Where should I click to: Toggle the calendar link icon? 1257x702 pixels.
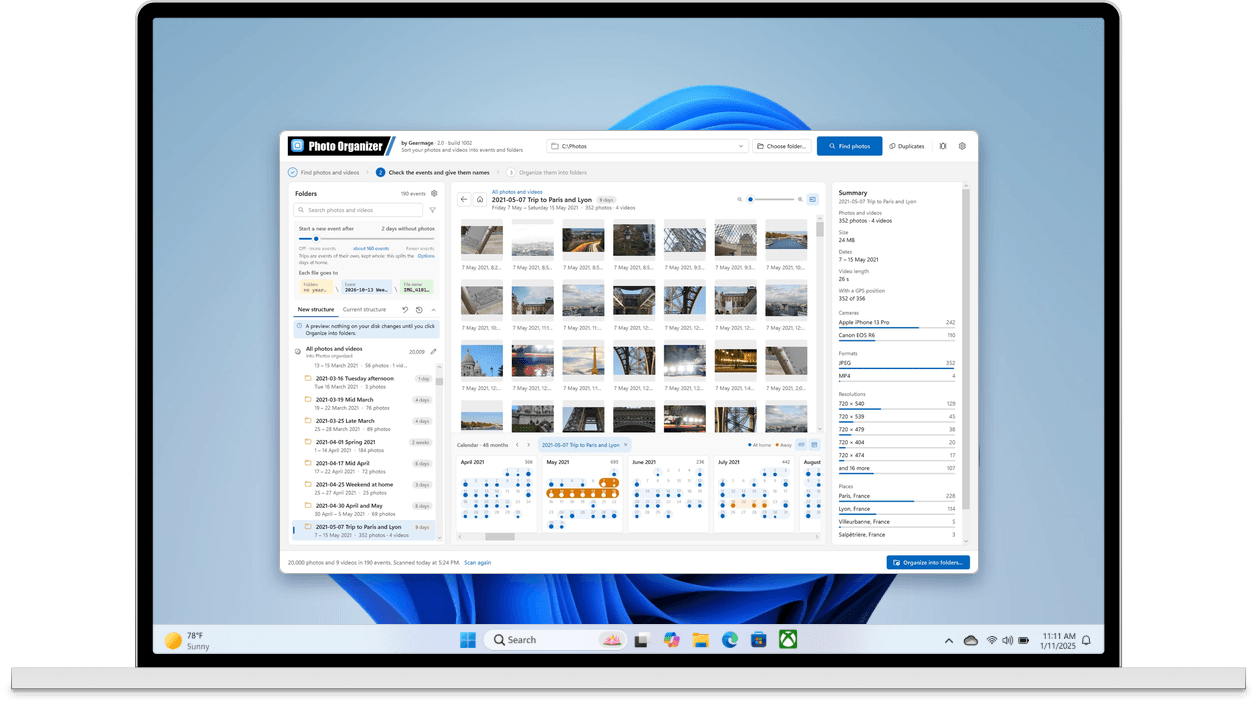[x=801, y=445]
